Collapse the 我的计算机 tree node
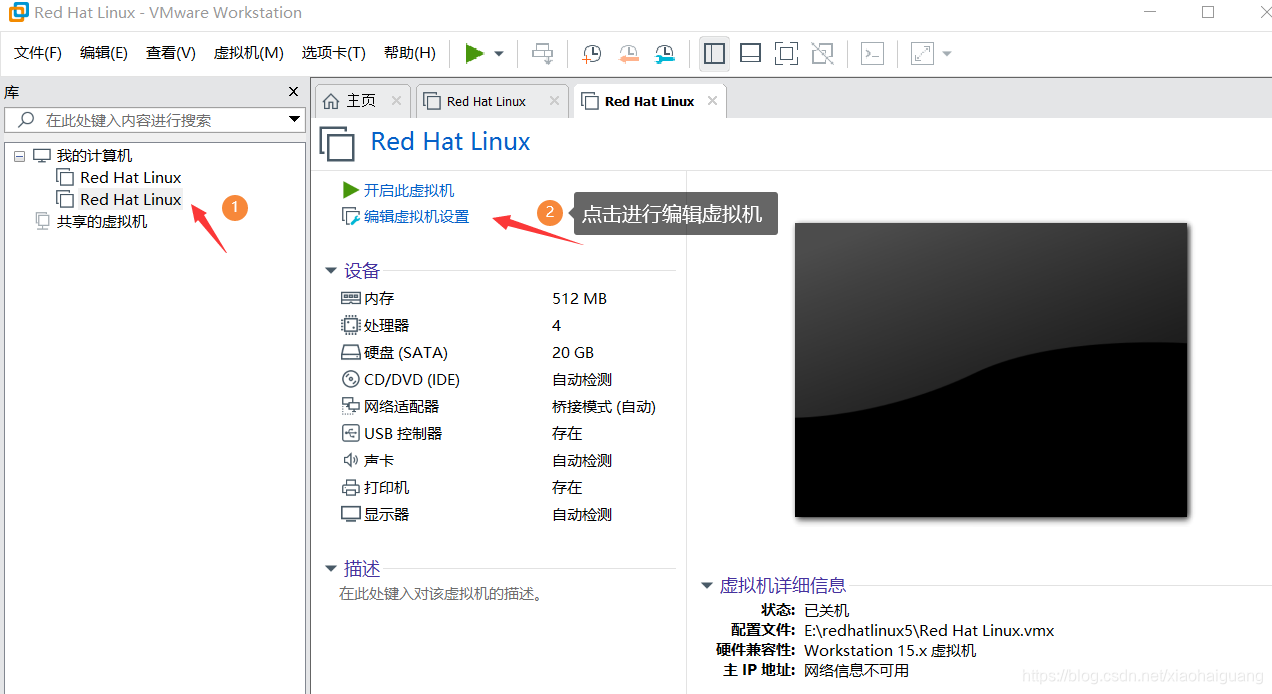This screenshot has width=1272, height=694. coord(19,156)
